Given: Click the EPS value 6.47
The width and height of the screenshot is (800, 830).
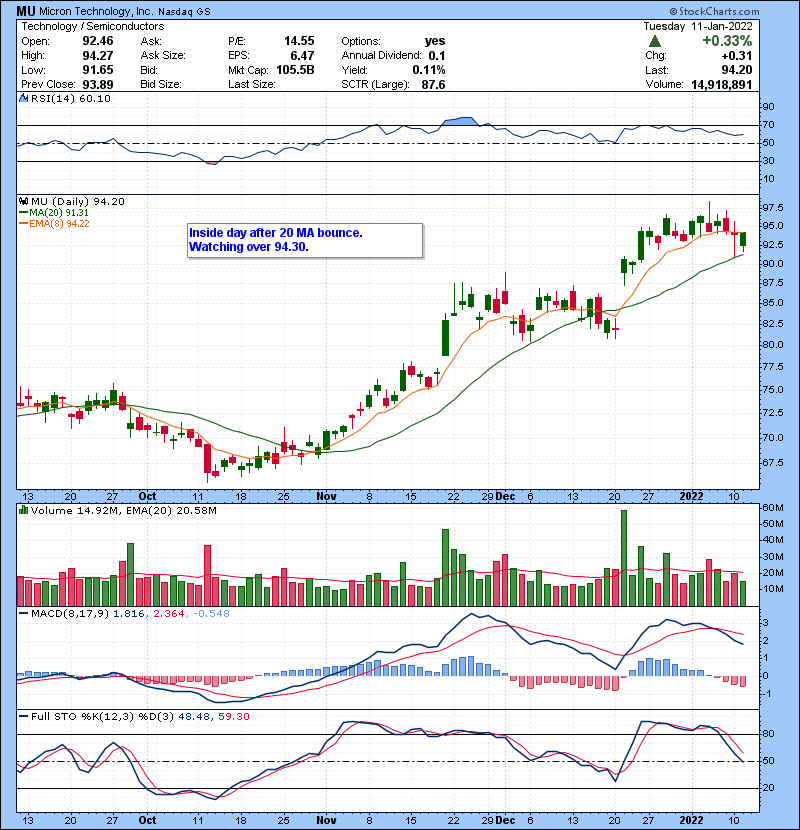Looking at the screenshot, I should (302, 56).
